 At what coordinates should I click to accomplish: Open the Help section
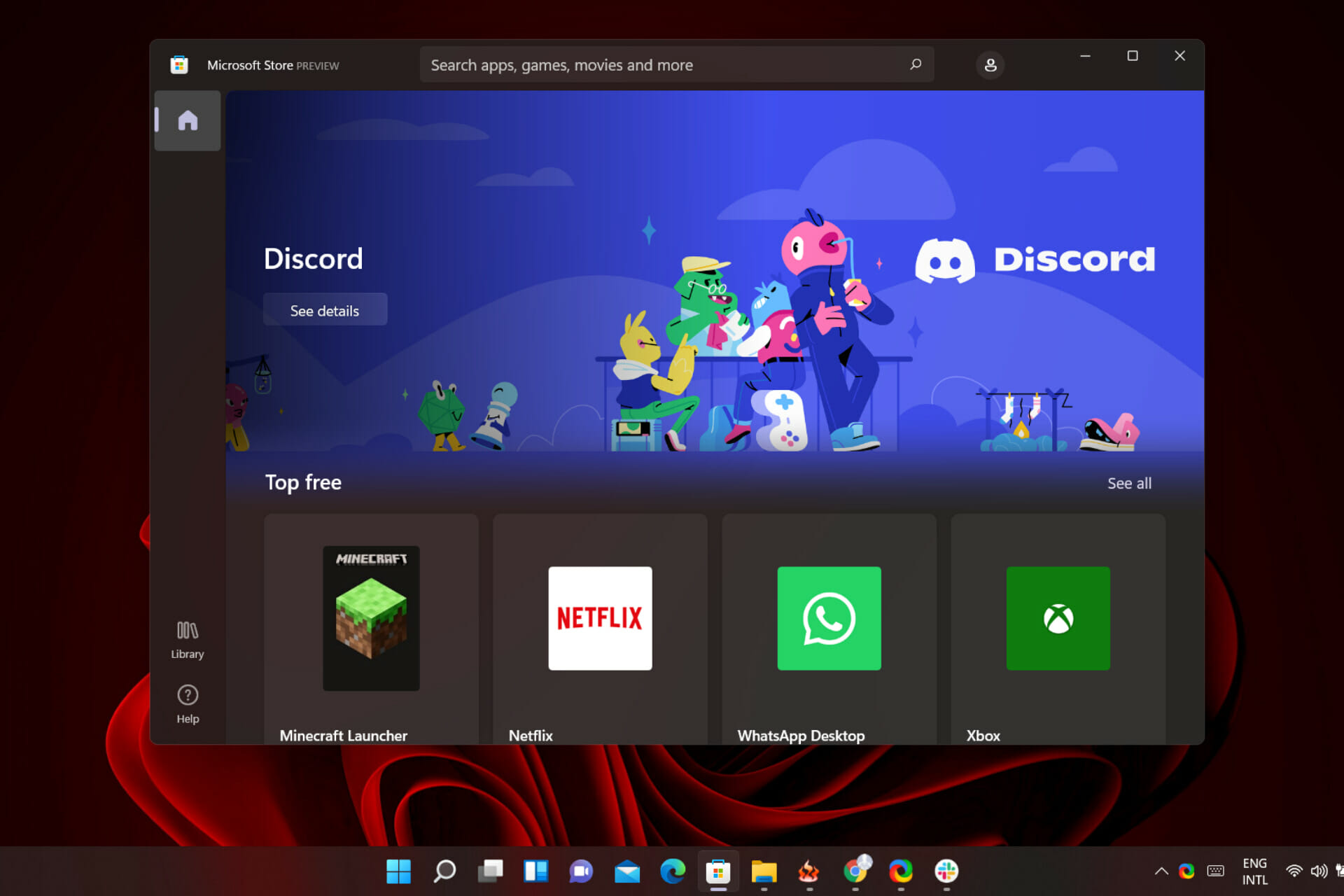point(188,704)
